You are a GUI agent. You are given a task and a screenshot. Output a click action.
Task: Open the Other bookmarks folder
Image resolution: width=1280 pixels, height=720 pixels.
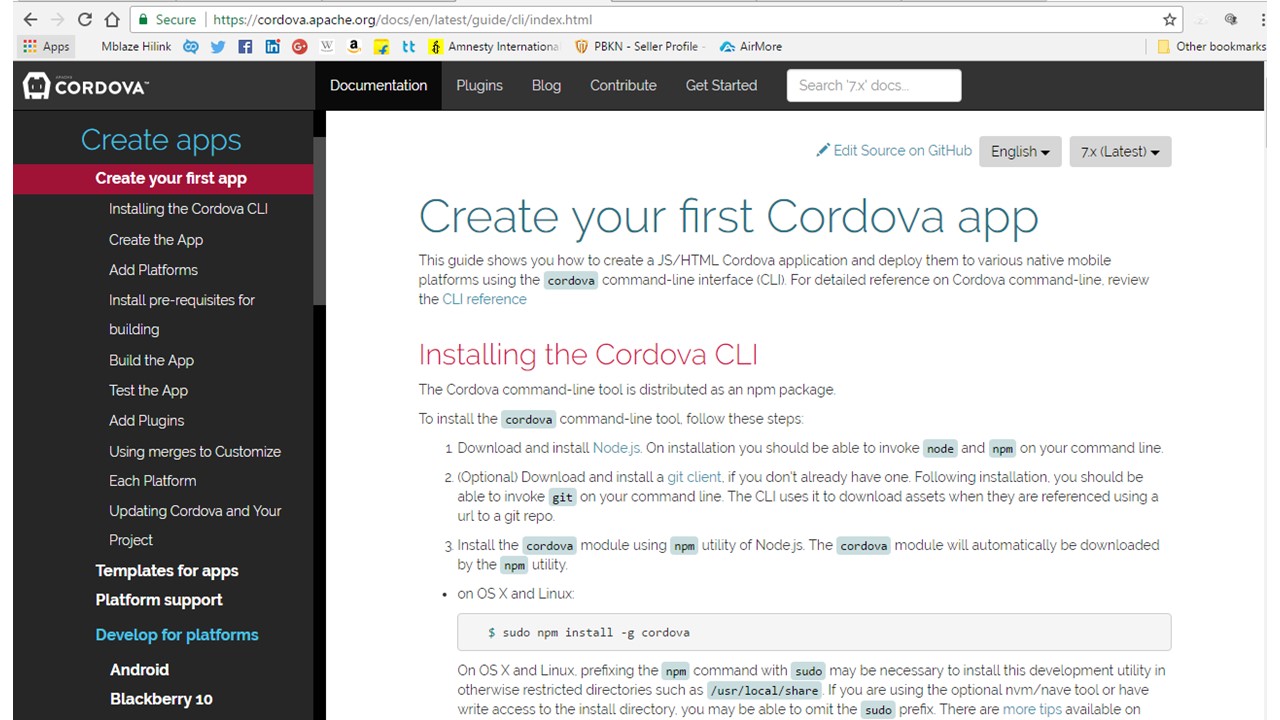point(1211,46)
